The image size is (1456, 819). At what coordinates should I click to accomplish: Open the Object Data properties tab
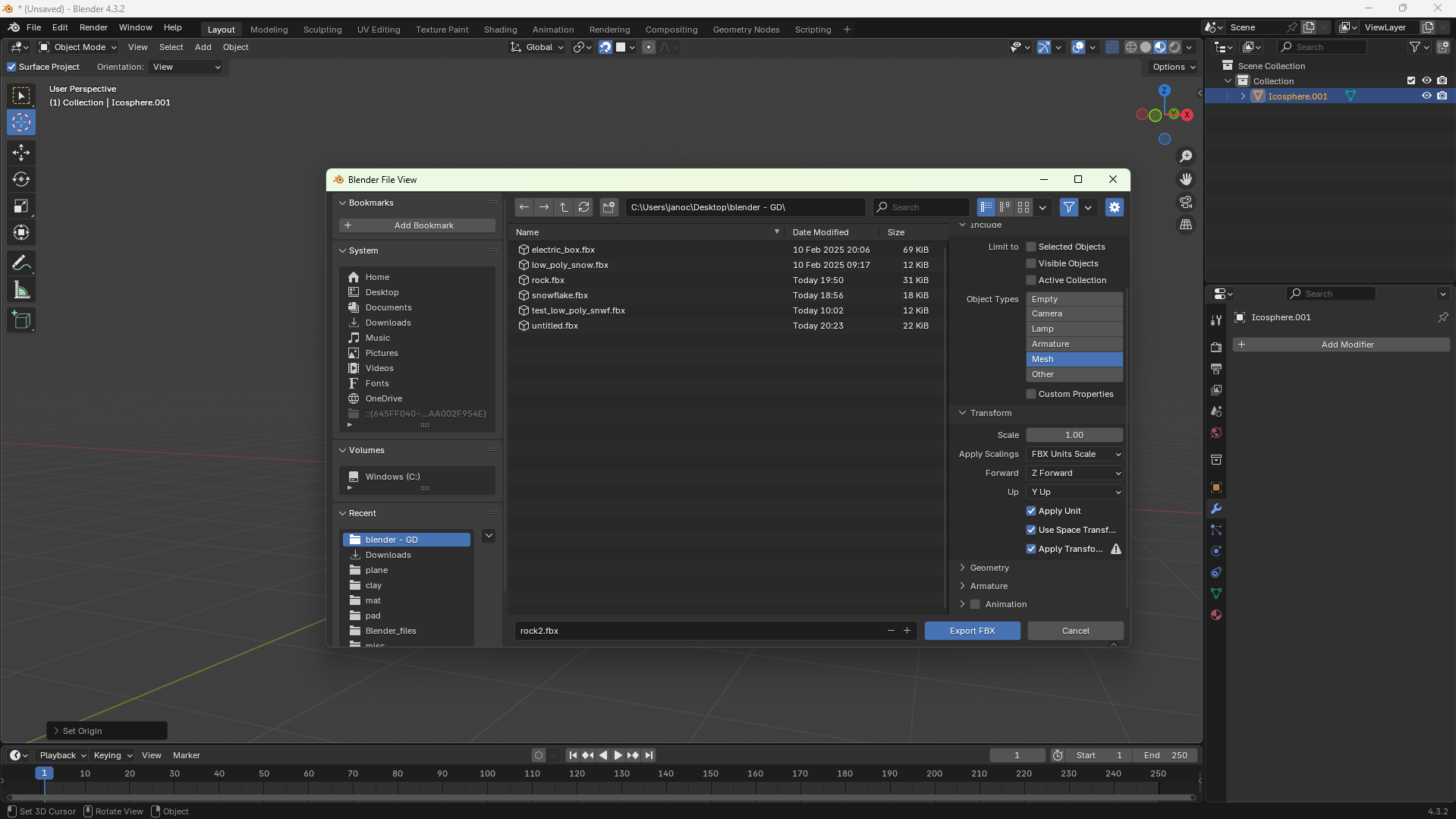point(1216,594)
